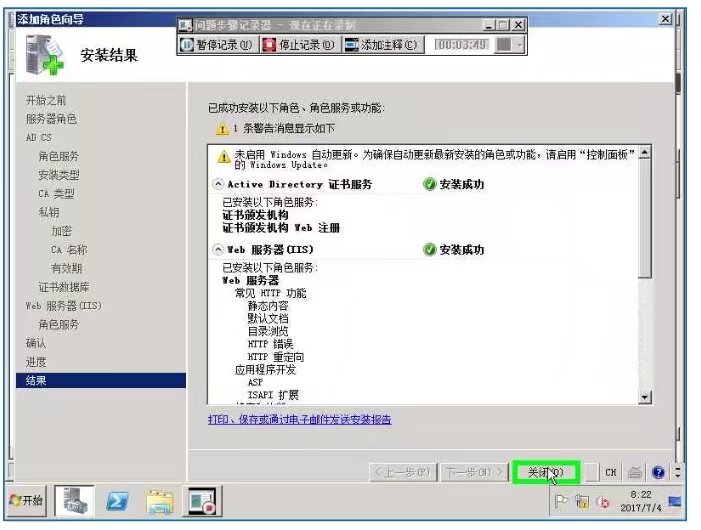This screenshot has width=701, height=530.
Task: Open Windows Explorer from the taskbar
Action: point(160,502)
